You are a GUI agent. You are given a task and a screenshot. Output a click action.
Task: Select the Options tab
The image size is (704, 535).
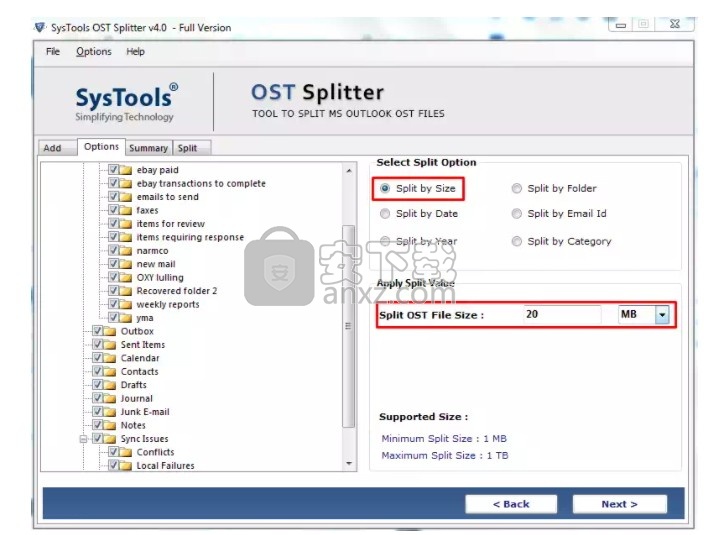point(101,147)
